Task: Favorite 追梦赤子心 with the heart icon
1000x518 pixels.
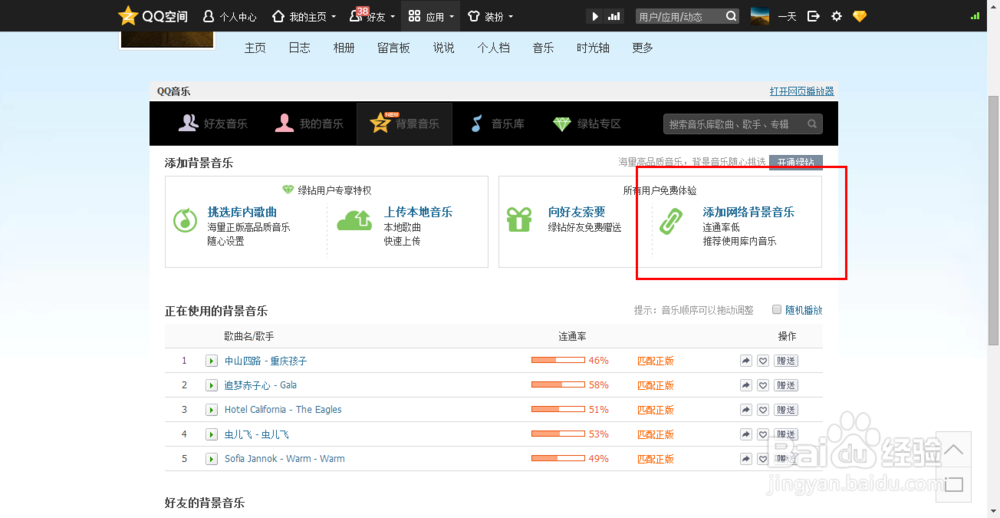Action: pyautogui.click(x=763, y=385)
